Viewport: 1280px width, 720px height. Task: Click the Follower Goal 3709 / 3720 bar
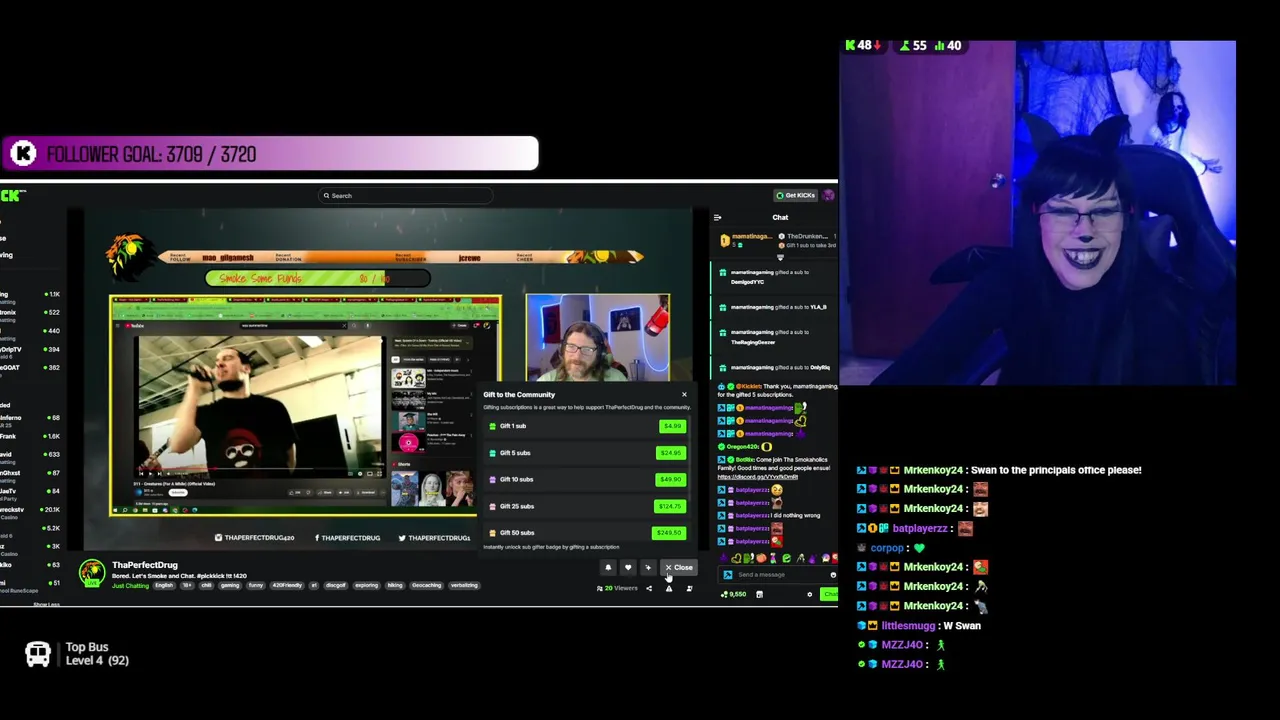pyautogui.click(x=269, y=154)
